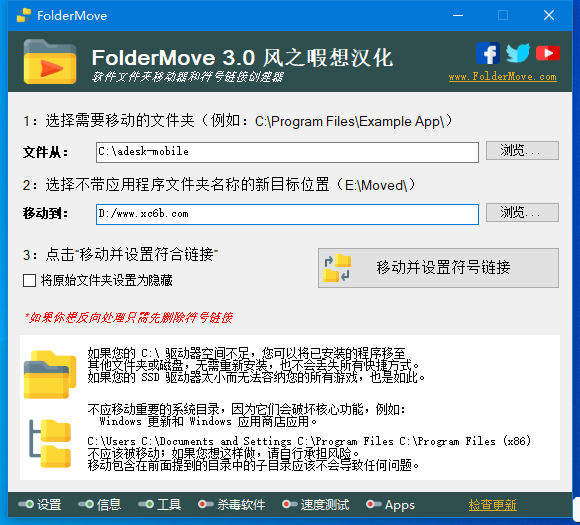Toggle the 信息 section at bottom
580x525 pixels.
(x=100, y=505)
